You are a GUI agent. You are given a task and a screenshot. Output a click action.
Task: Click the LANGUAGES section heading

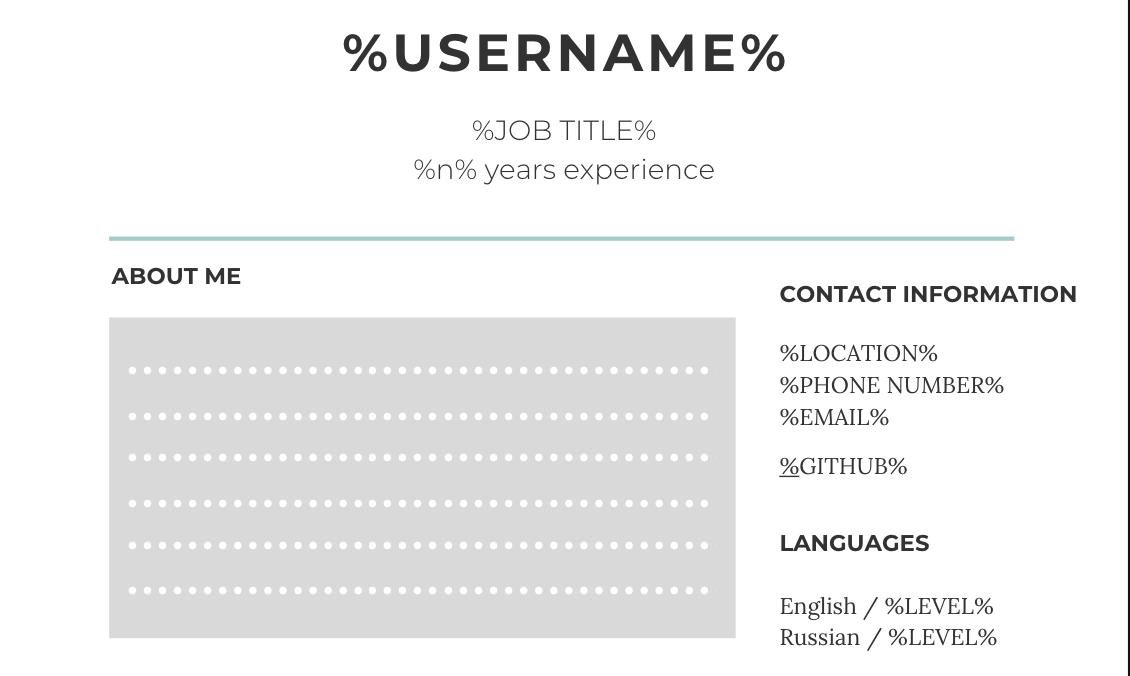[854, 544]
